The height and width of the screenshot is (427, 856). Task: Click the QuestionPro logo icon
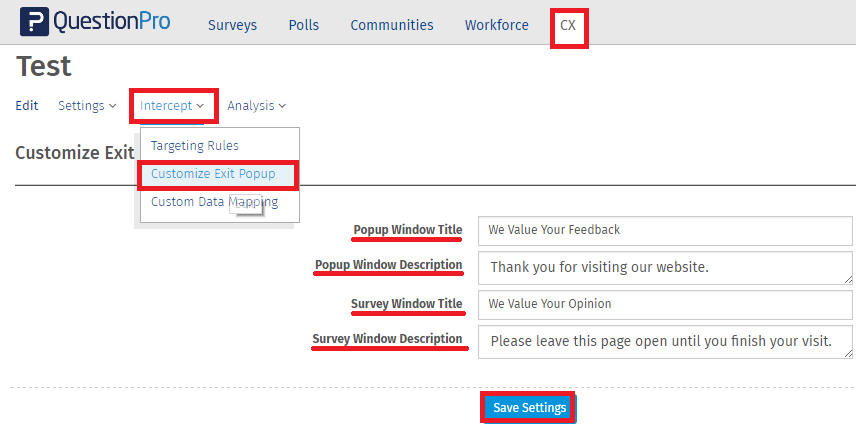34,23
